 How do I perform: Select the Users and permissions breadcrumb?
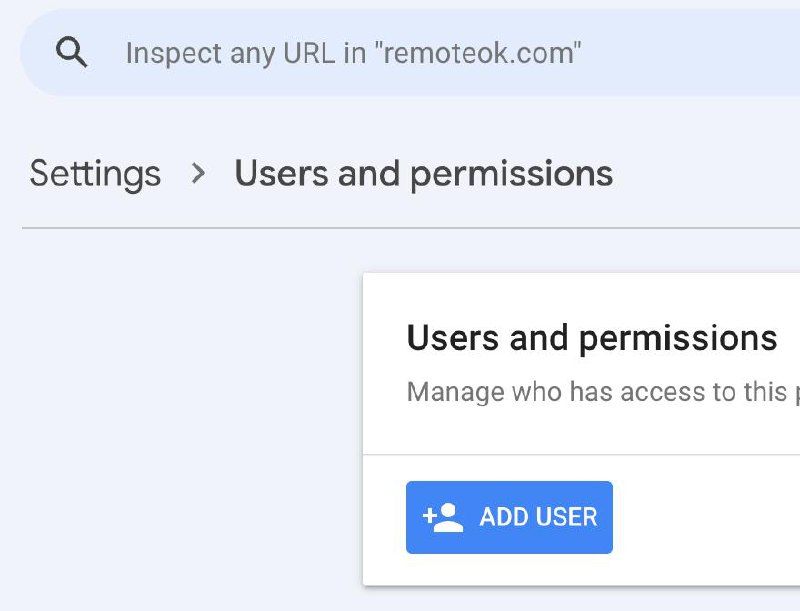[x=423, y=174]
